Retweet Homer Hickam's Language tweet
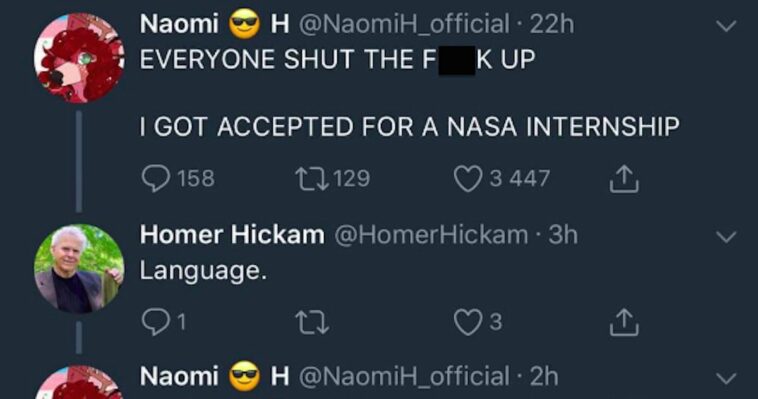Screen dimensions: 758x399 (312, 322)
